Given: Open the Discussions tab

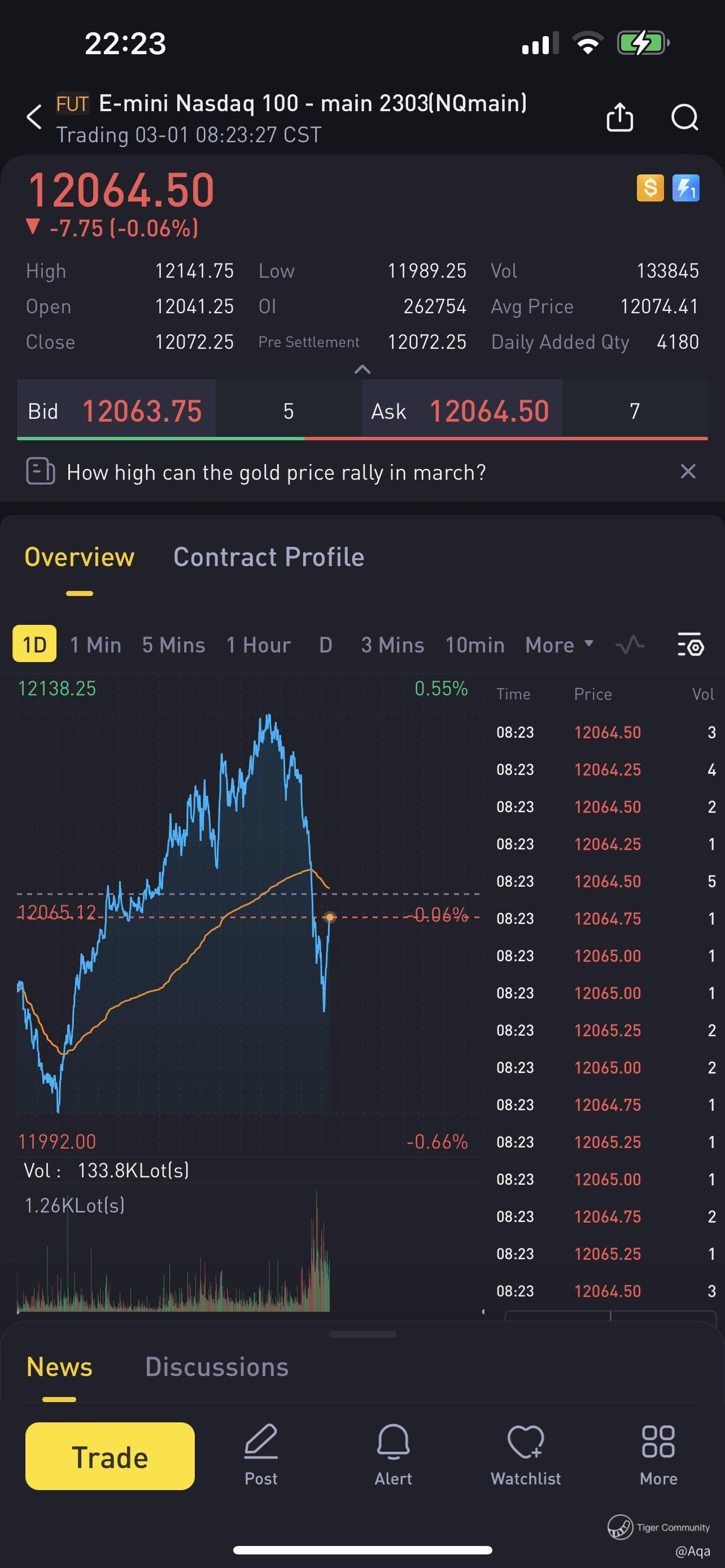Looking at the screenshot, I should (x=217, y=1367).
